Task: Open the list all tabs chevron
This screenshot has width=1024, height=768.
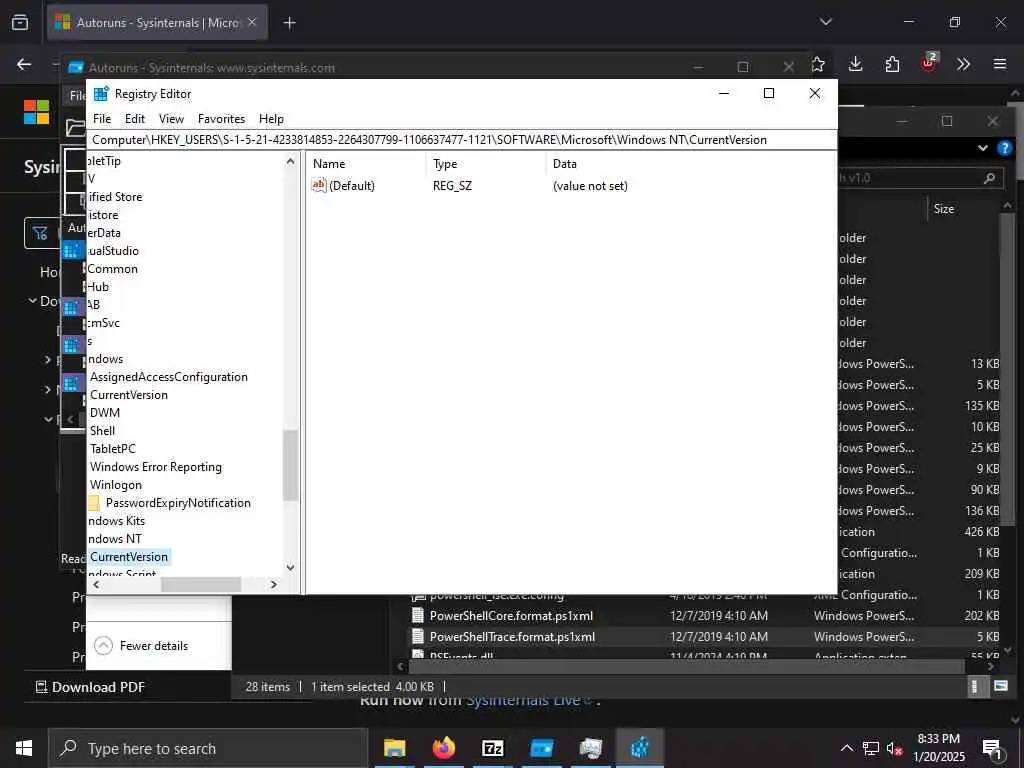Action: (825, 22)
